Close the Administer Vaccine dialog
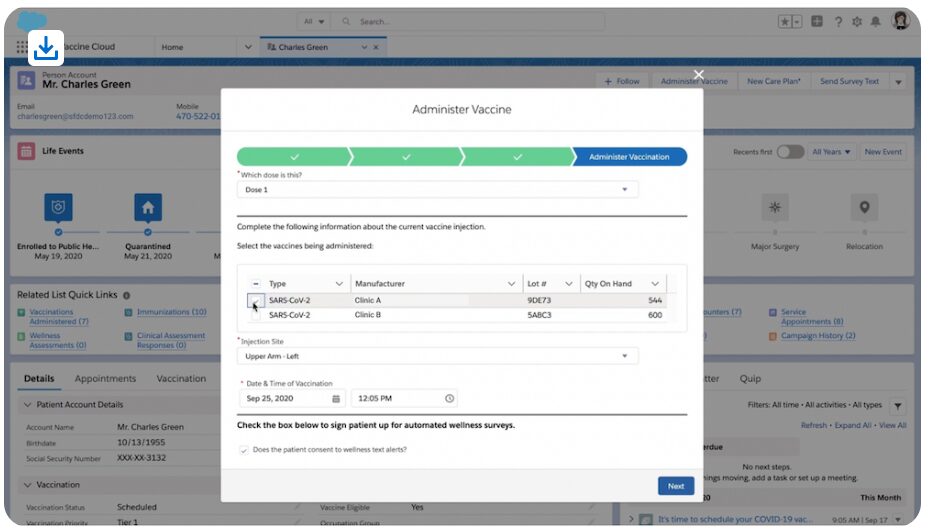This screenshot has width=929, height=532. [699, 75]
